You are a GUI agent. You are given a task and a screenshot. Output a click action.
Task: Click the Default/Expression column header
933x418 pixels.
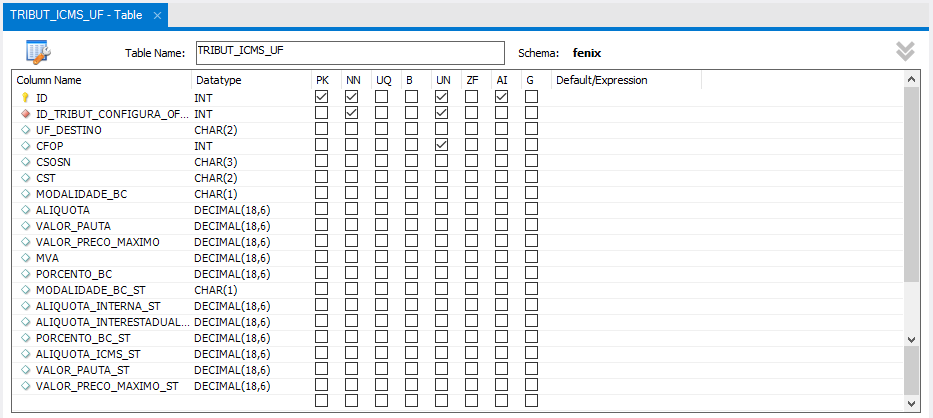602,80
